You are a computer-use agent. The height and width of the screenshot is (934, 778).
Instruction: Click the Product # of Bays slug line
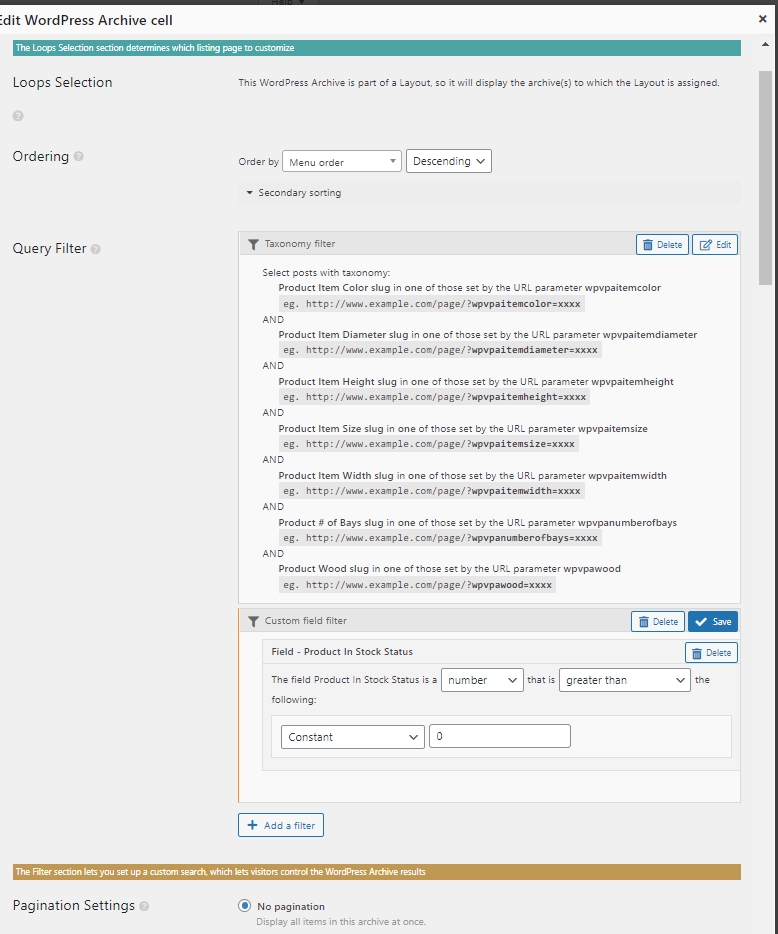coord(477,523)
